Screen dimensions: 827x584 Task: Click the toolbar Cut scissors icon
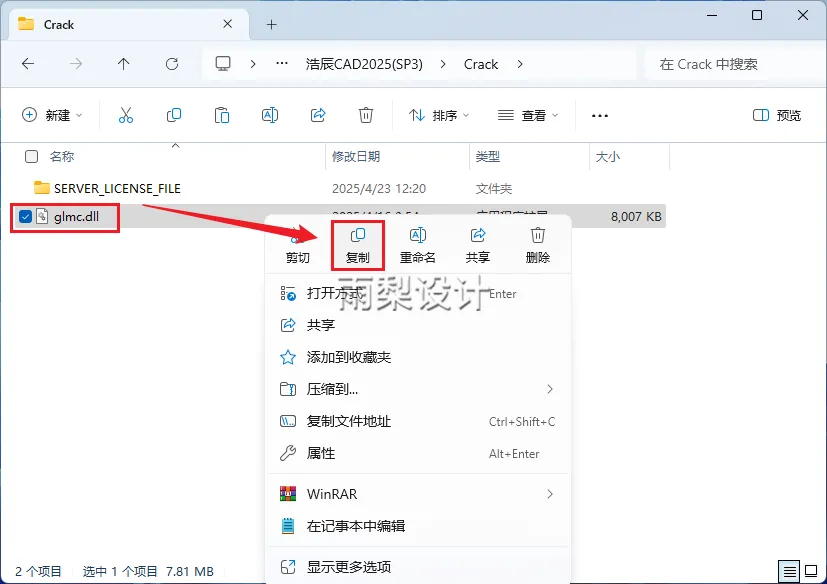[126, 115]
